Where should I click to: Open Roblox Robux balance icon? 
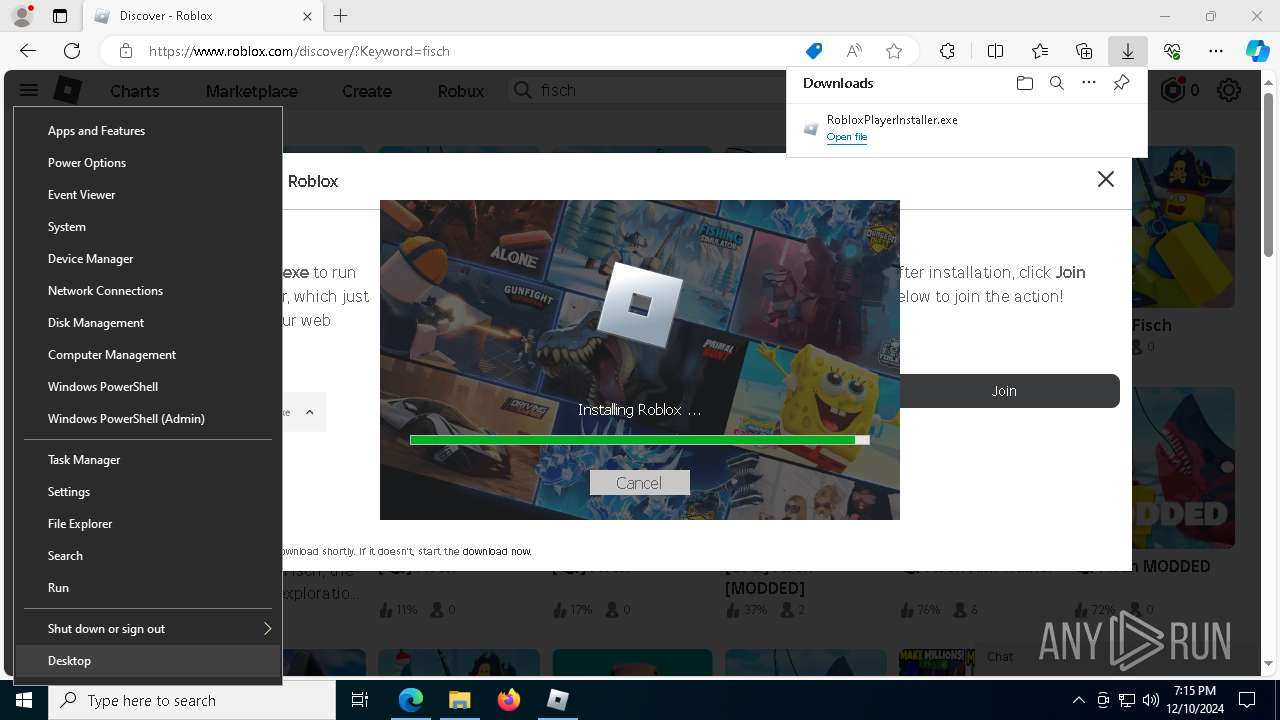click(x=1173, y=90)
